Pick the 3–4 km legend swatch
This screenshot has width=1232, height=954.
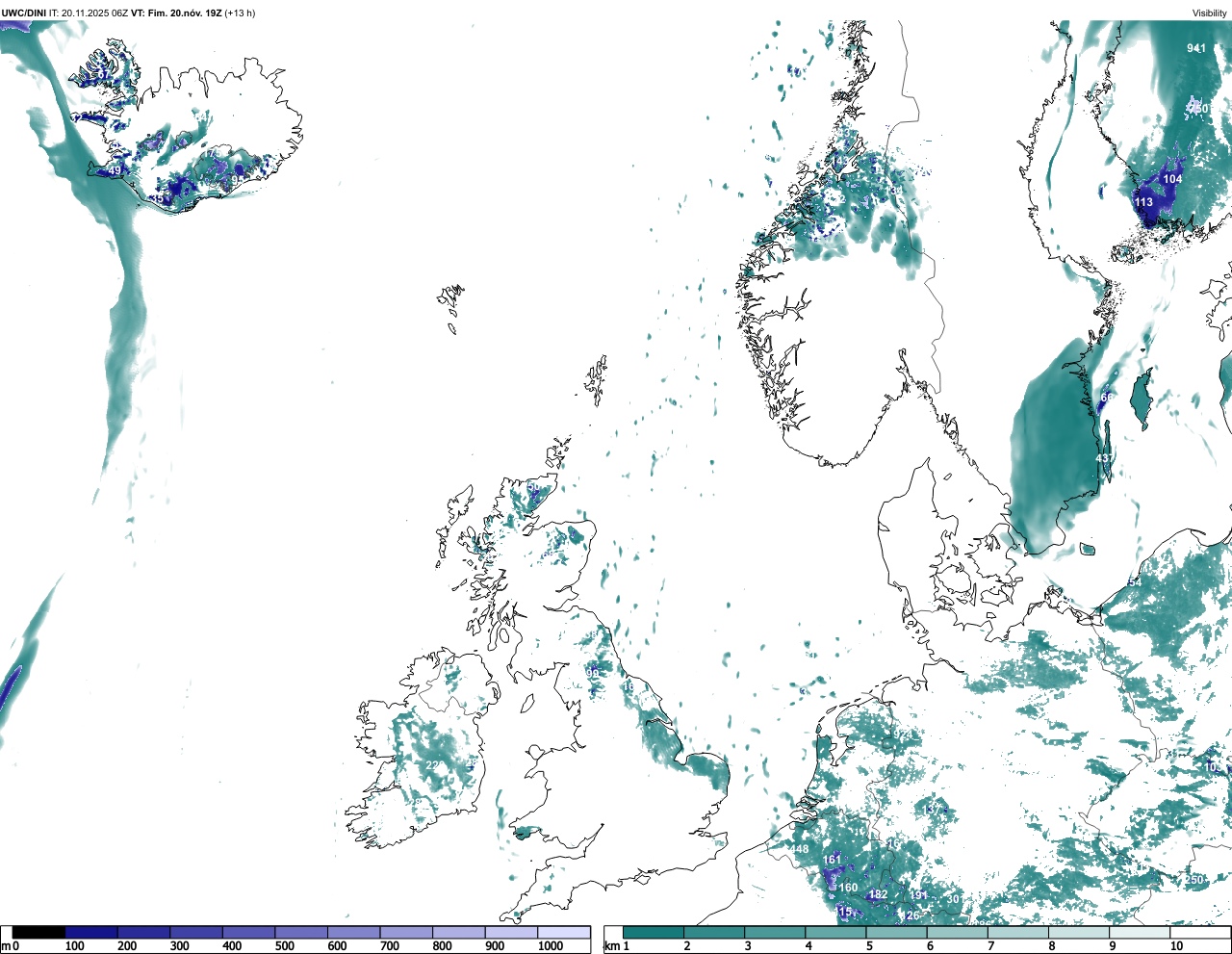coord(775,932)
